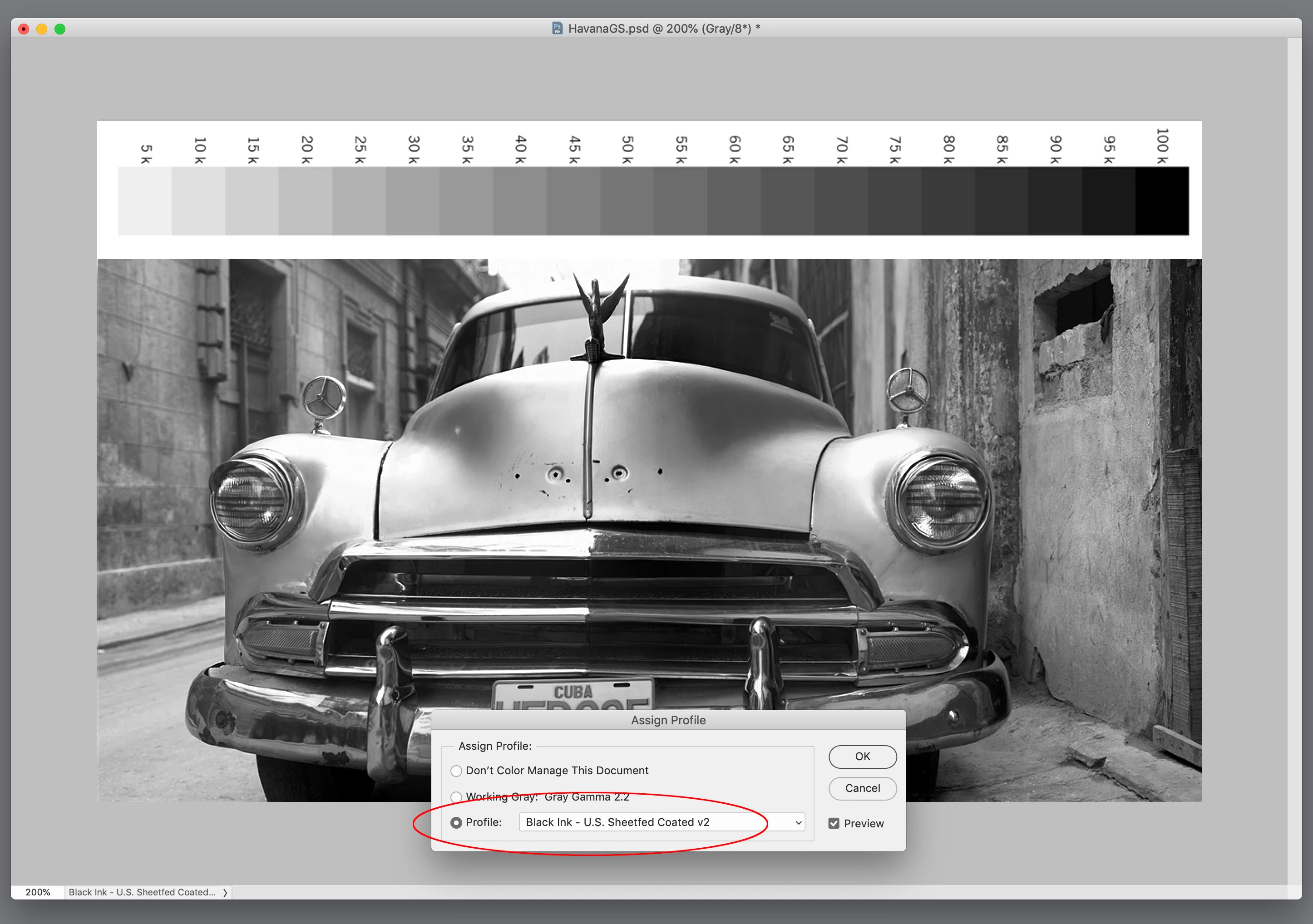This screenshot has height=924, width=1313.
Task: Click the green zoom window button
Action: point(60,29)
